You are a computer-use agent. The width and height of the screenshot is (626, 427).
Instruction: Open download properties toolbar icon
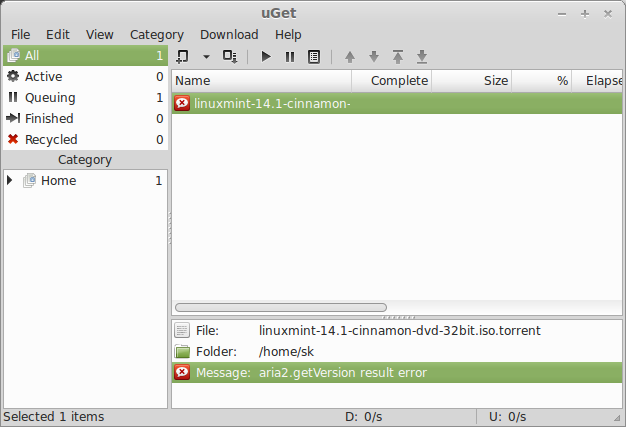pyautogui.click(x=314, y=57)
